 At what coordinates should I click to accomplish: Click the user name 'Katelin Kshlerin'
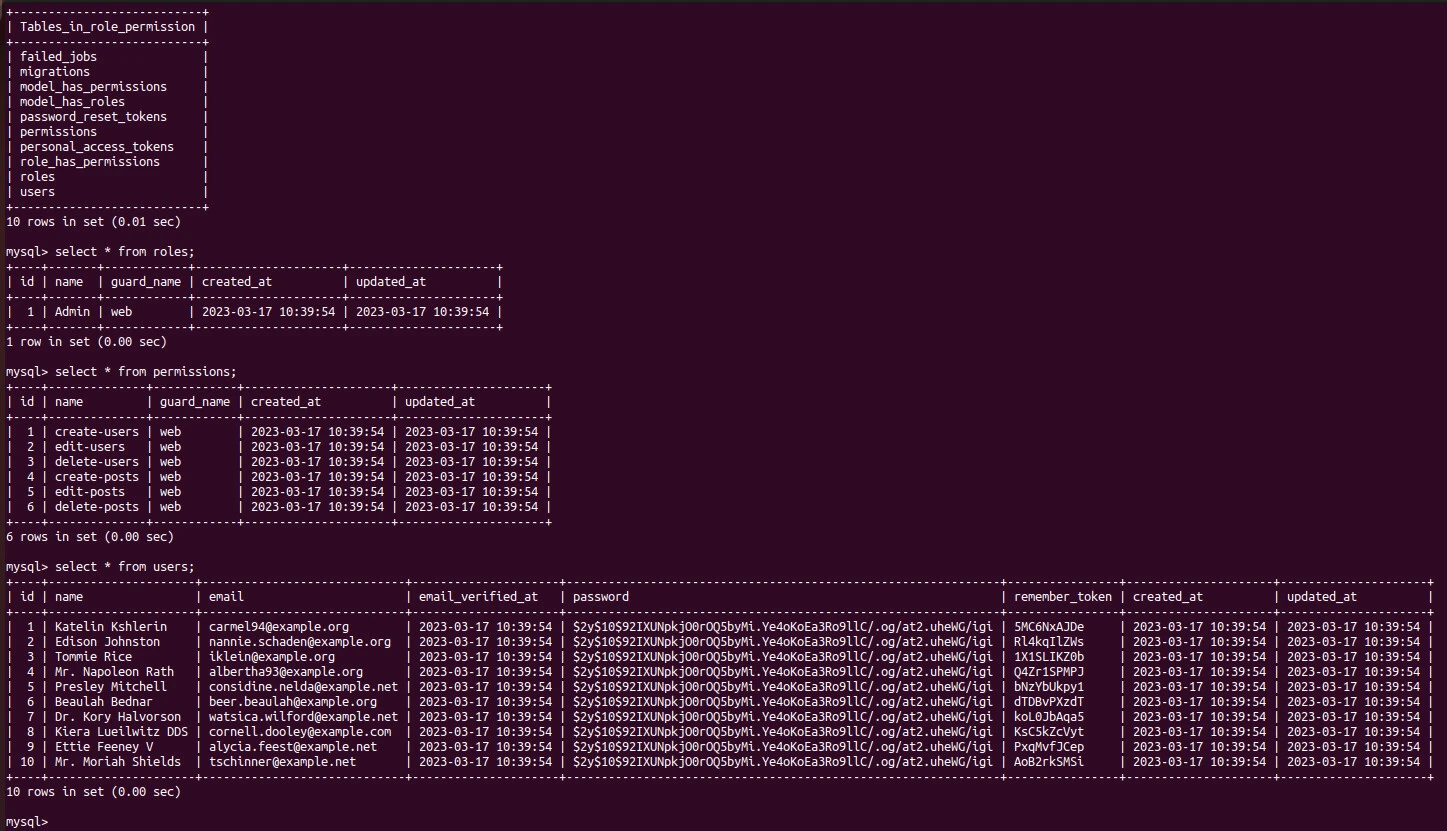110,627
